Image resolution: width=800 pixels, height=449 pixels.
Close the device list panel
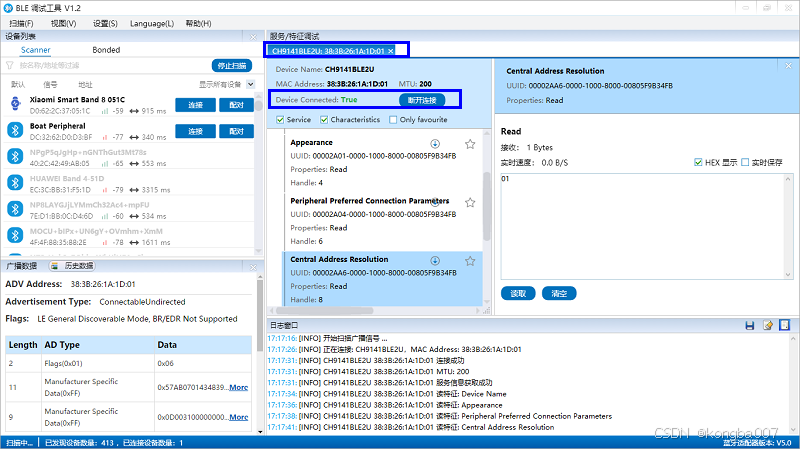point(253,37)
